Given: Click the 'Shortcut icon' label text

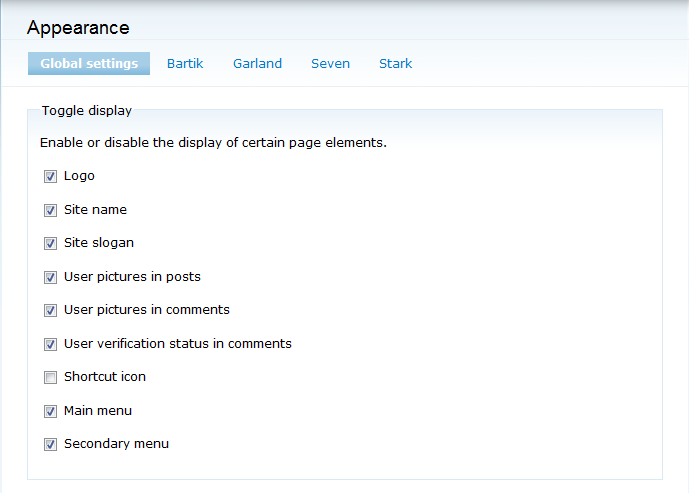Looking at the screenshot, I should [x=105, y=377].
